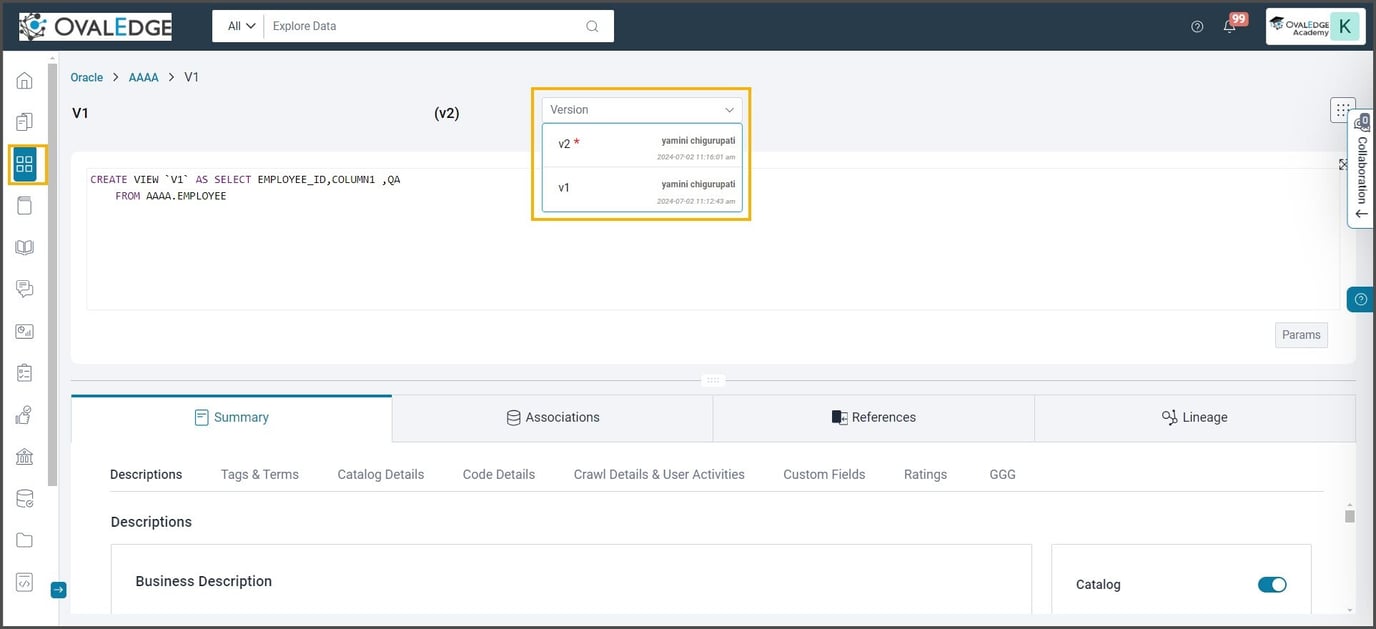Go to Oracle in the breadcrumb
Viewport: 1376px width, 629px height.
pyautogui.click(x=87, y=77)
